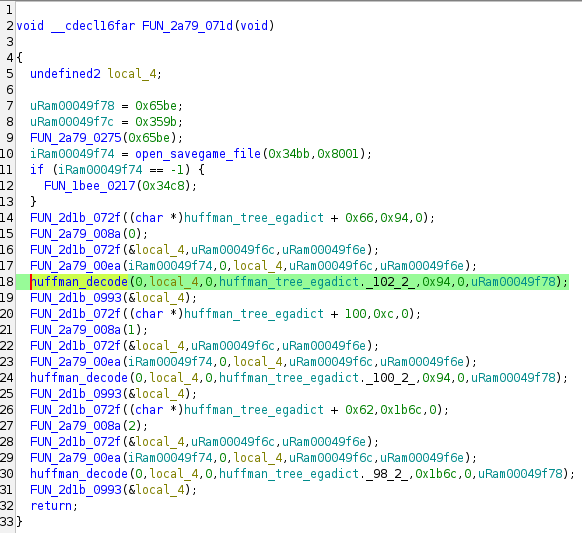The height and width of the screenshot is (533, 582).
Task: Click FUN_2a79_0275 call on line 9
Action: point(76,138)
